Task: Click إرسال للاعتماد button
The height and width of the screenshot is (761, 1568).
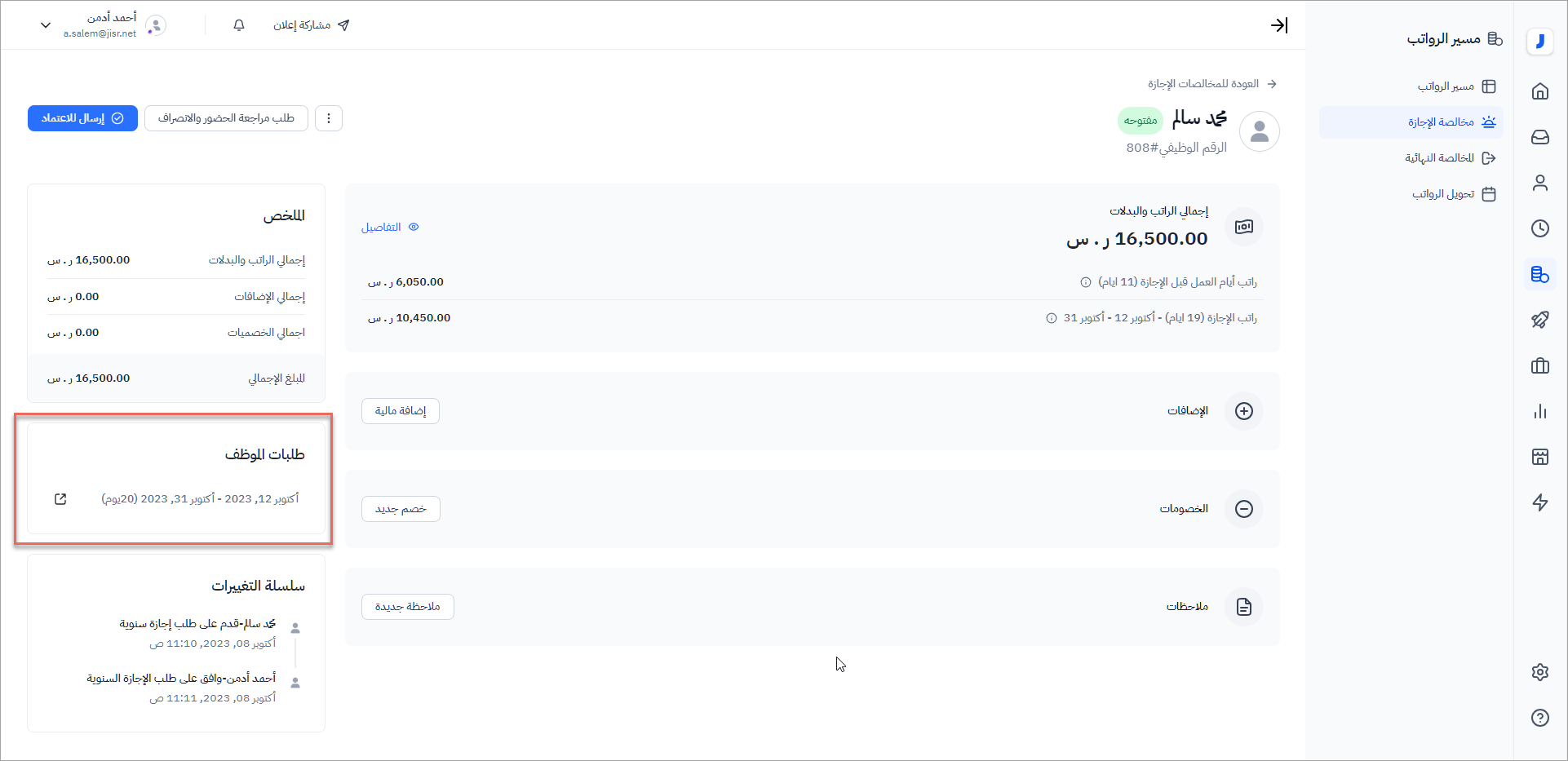Action: coord(82,118)
